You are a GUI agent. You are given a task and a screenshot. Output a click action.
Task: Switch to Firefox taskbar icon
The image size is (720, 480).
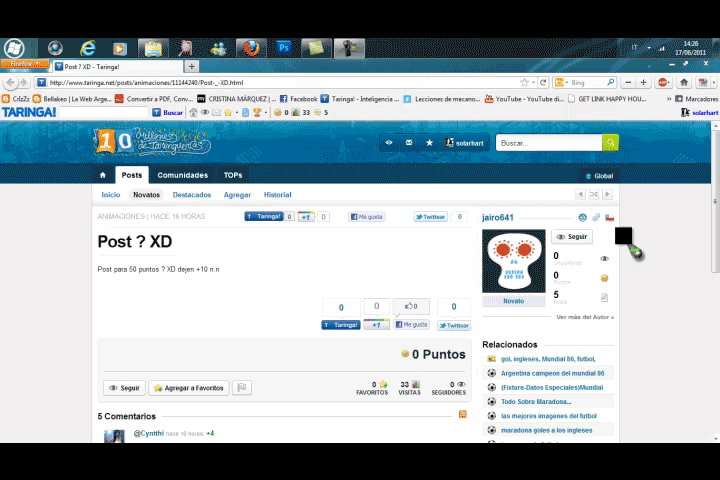point(251,48)
